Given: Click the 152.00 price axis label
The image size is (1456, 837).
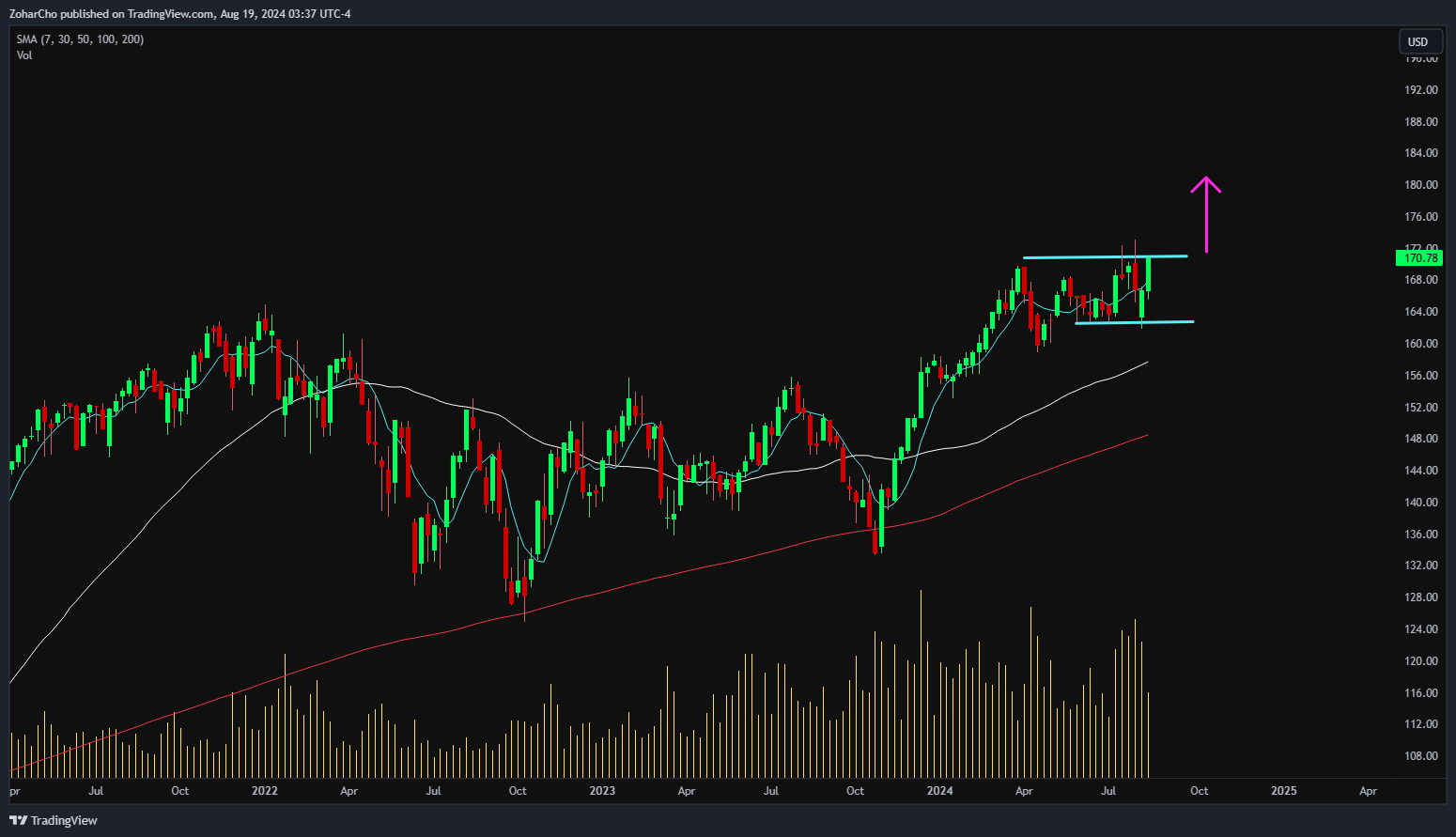Looking at the screenshot, I should (1420, 408).
